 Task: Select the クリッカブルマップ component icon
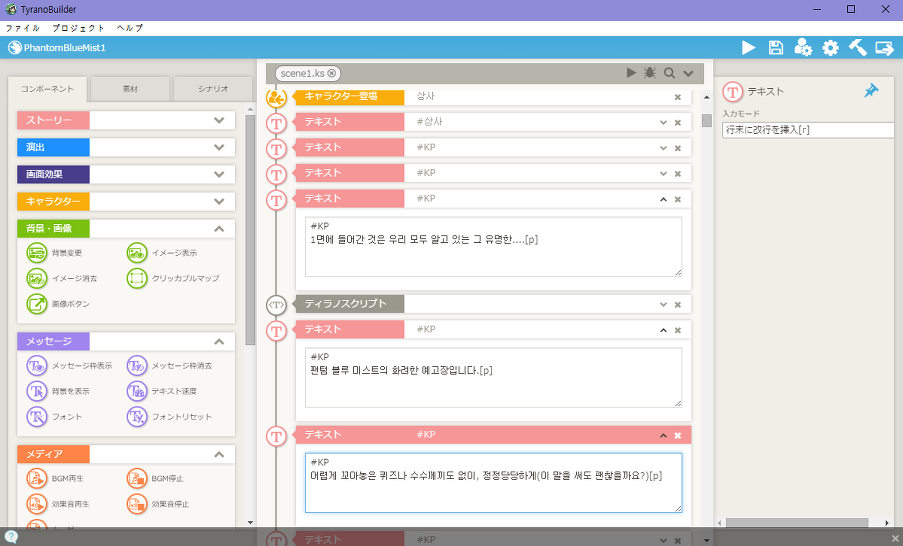(137, 278)
